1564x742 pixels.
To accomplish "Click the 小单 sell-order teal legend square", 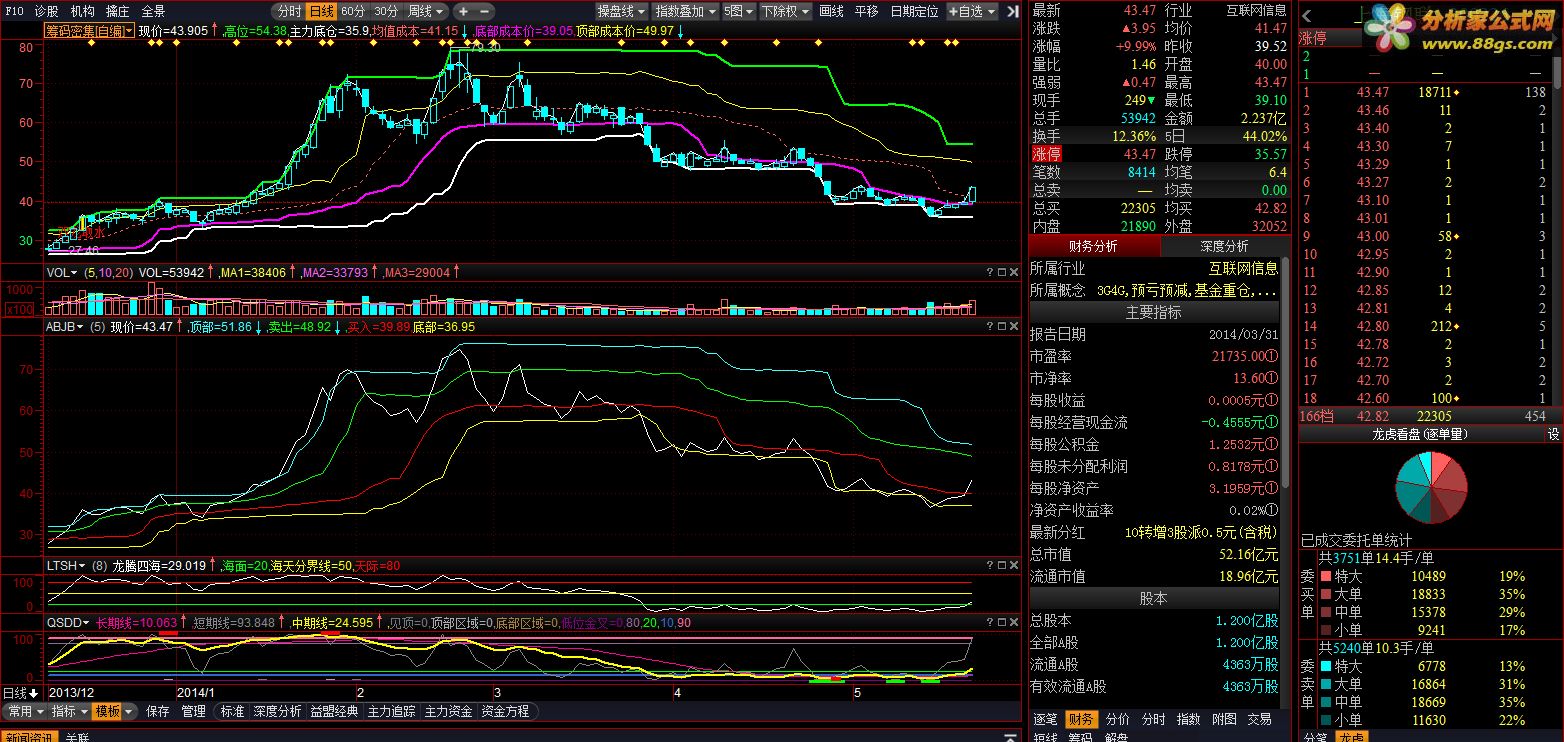I will pos(1326,720).
